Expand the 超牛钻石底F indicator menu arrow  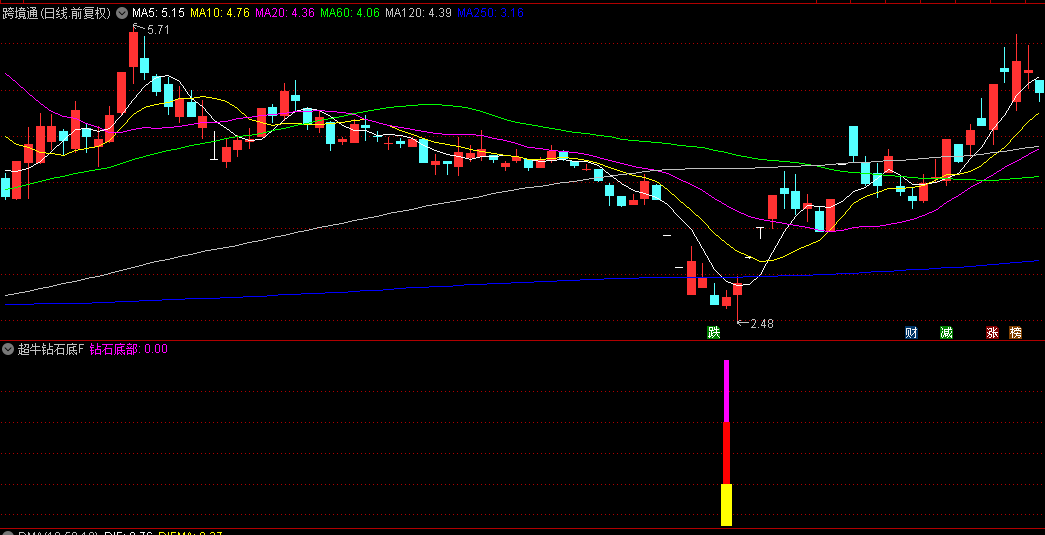[x=8, y=348]
